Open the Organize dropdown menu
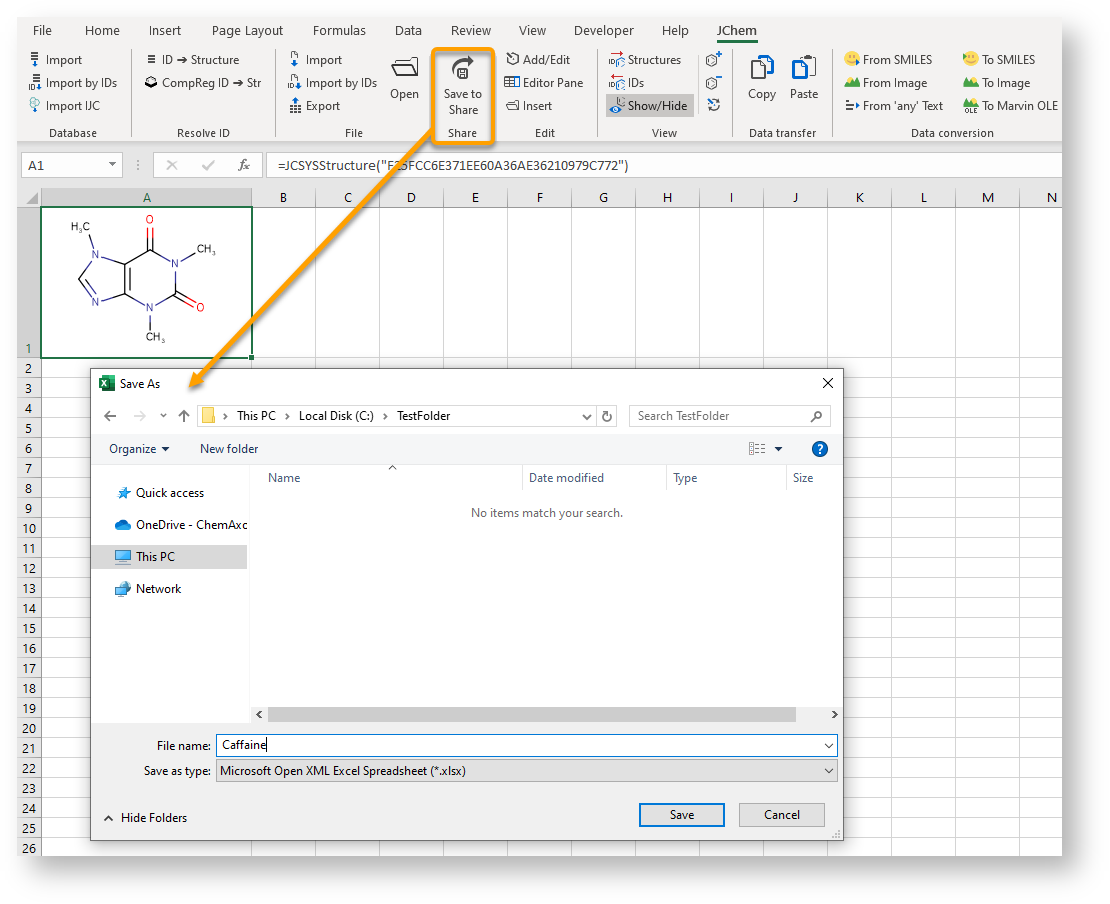This screenshot has width=1110, height=904. 139,449
